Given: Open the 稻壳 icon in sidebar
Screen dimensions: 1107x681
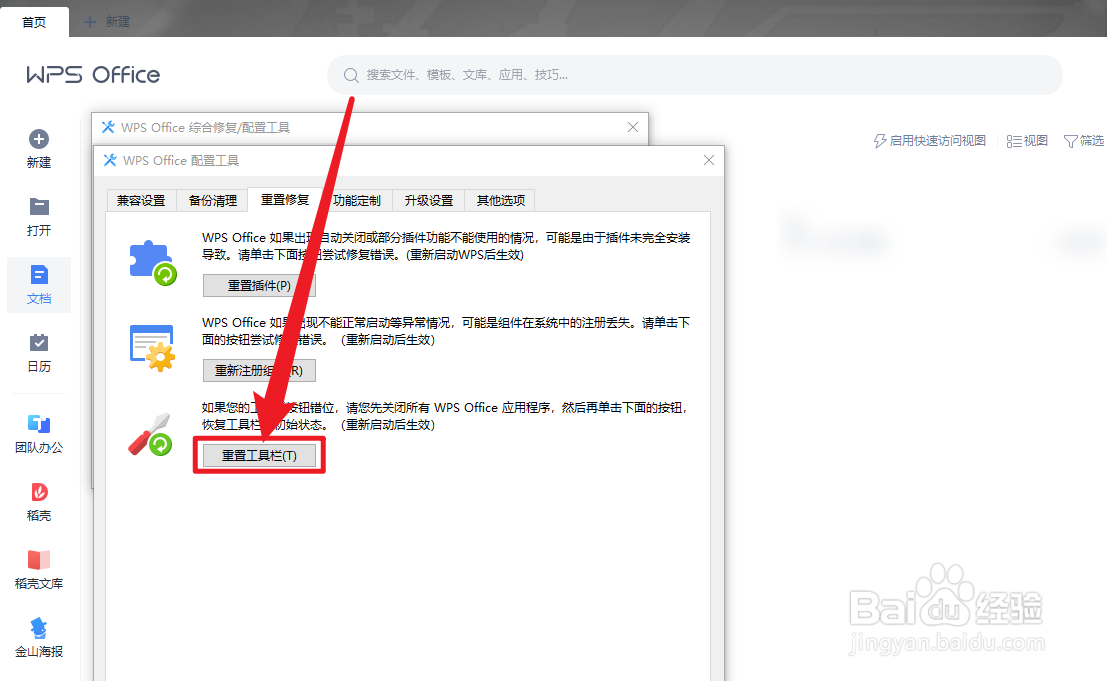Looking at the screenshot, I should tap(39, 492).
